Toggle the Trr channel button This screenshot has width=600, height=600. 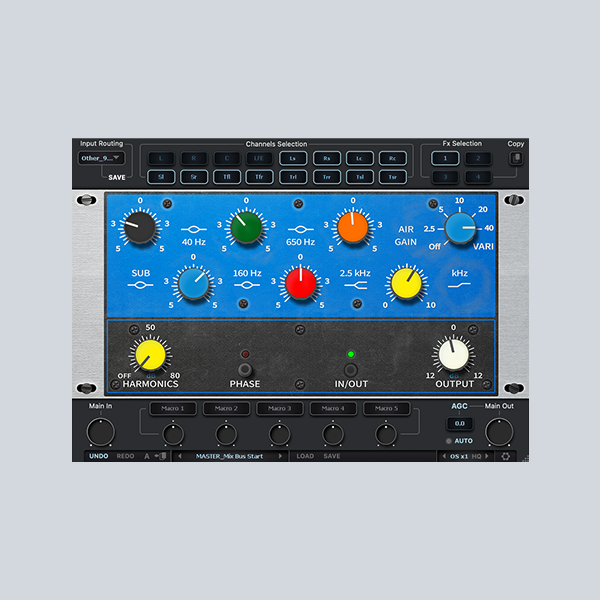pyautogui.click(x=326, y=177)
